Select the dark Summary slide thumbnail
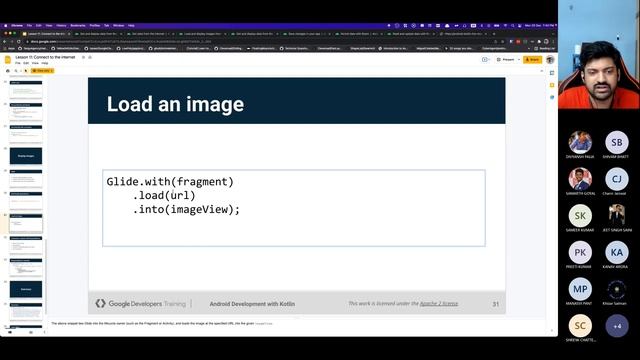640x360 pixels. 26,289
